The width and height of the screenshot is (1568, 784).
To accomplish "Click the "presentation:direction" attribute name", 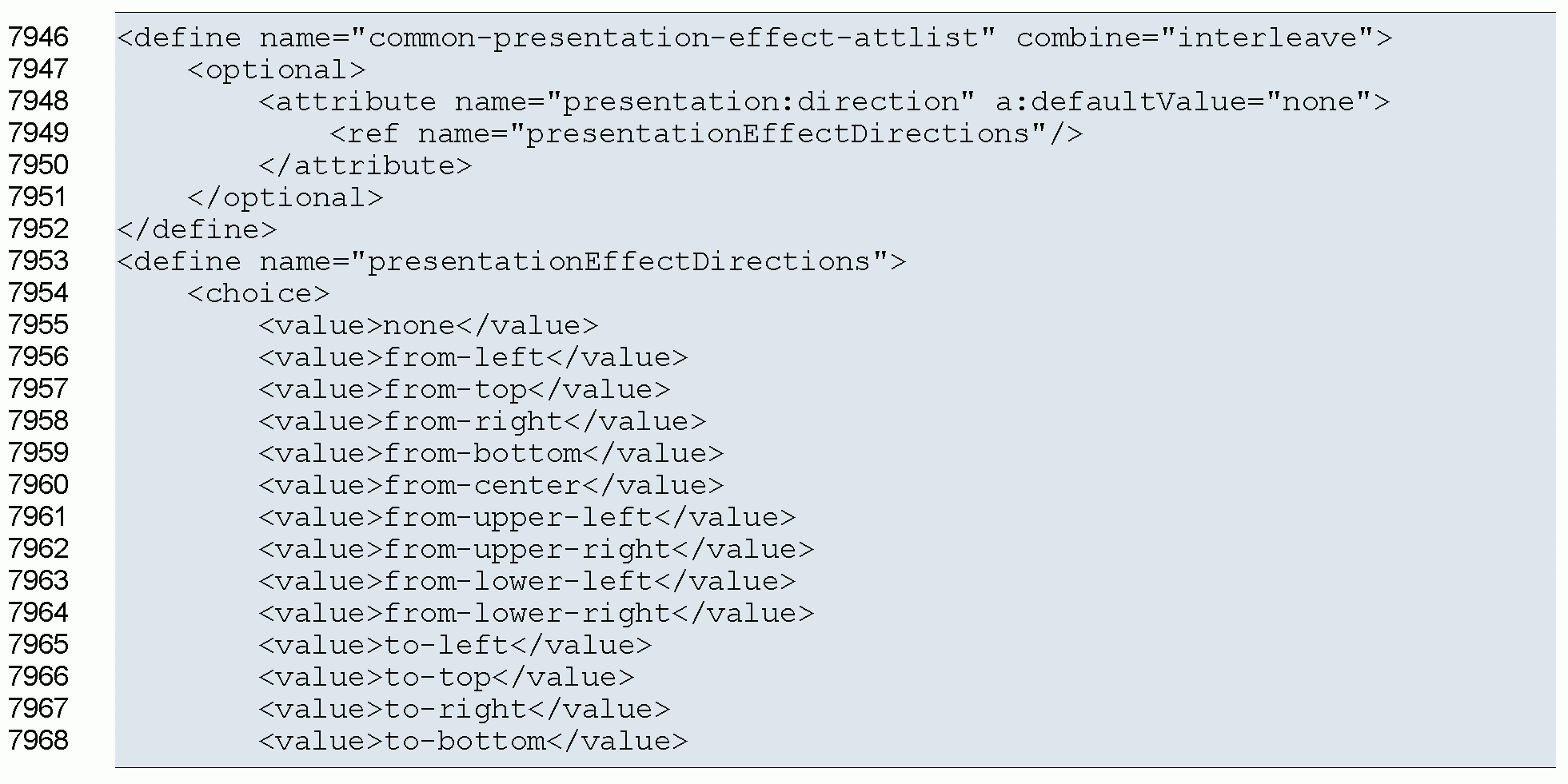I will (x=759, y=101).
